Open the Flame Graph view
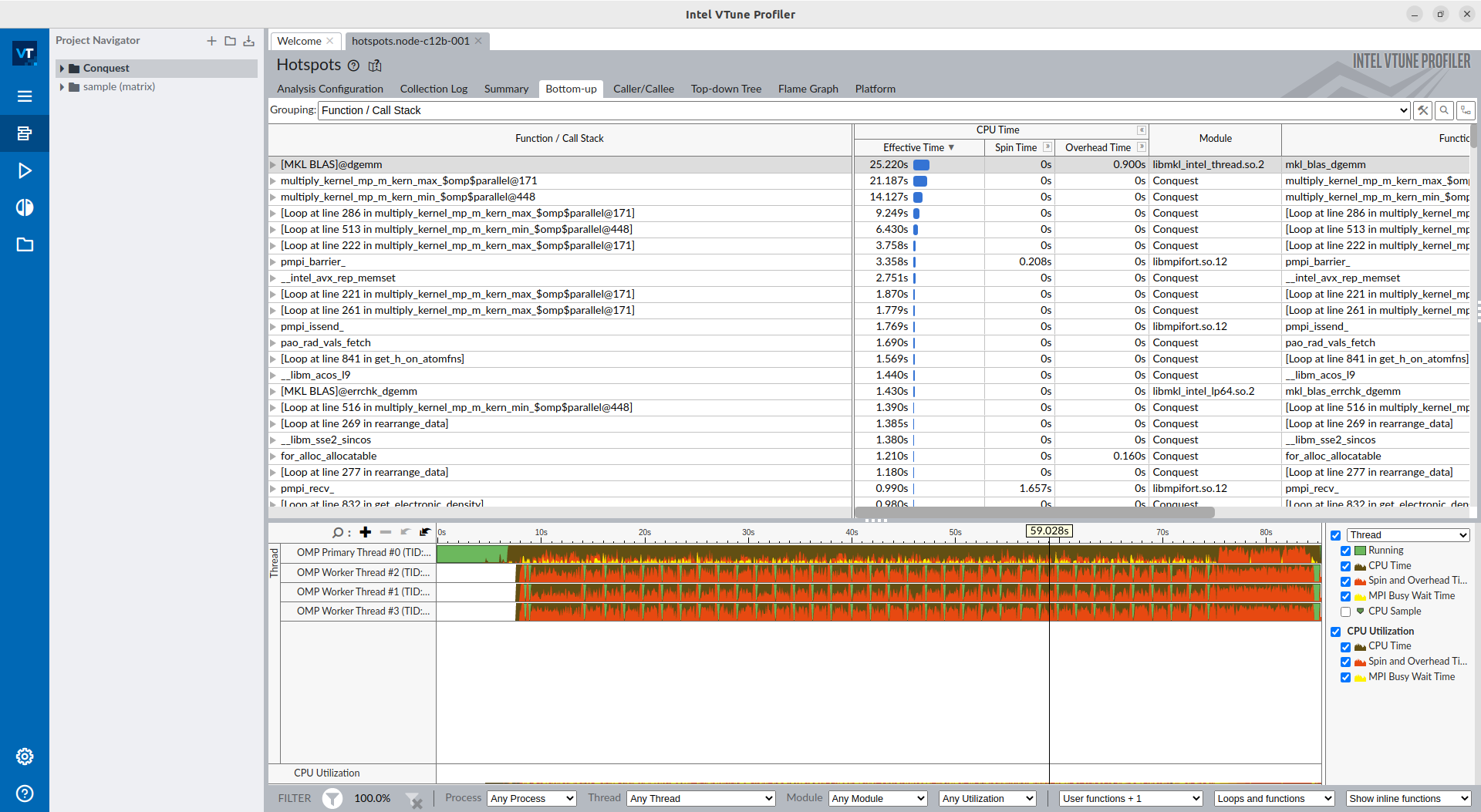This screenshot has width=1481, height=812. (808, 89)
